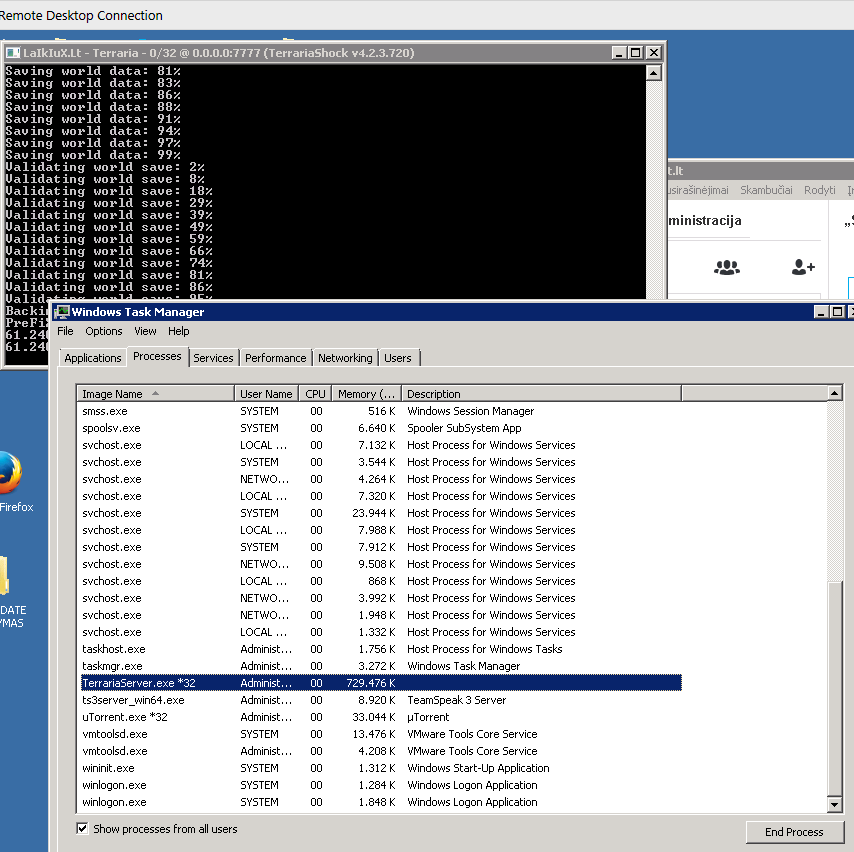Viewport: 854px width, 852px height.
Task: Open Firefox from the desktop shortcut
Action: (8, 475)
